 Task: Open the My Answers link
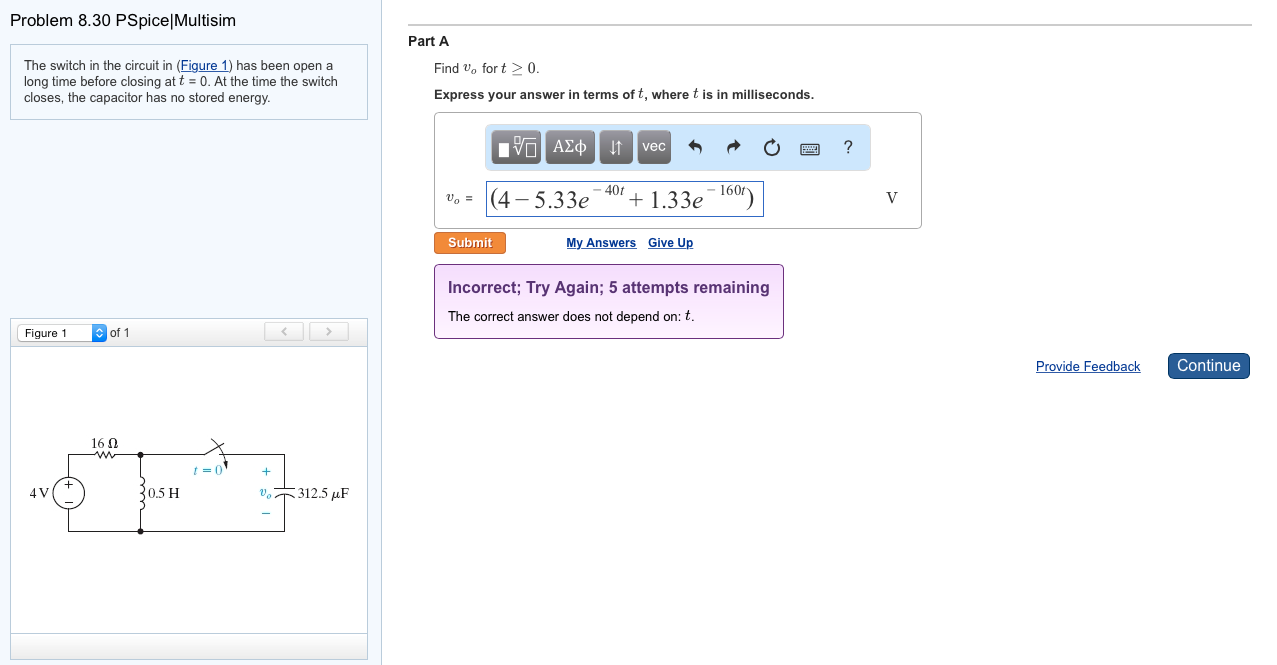tap(600, 243)
